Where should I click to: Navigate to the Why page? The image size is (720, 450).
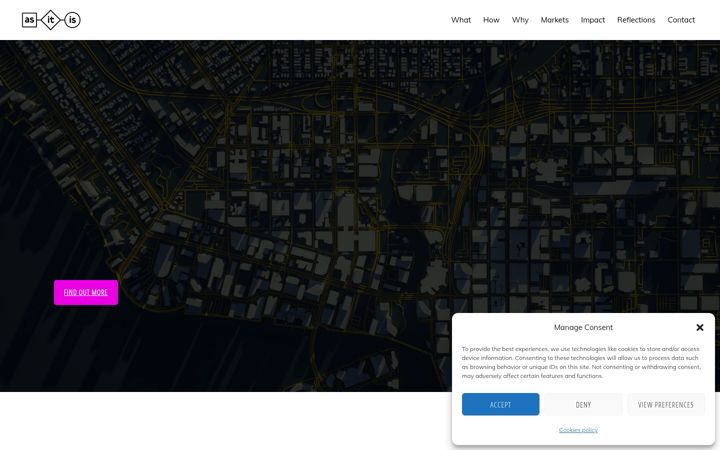pyautogui.click(x=520, y=20)
